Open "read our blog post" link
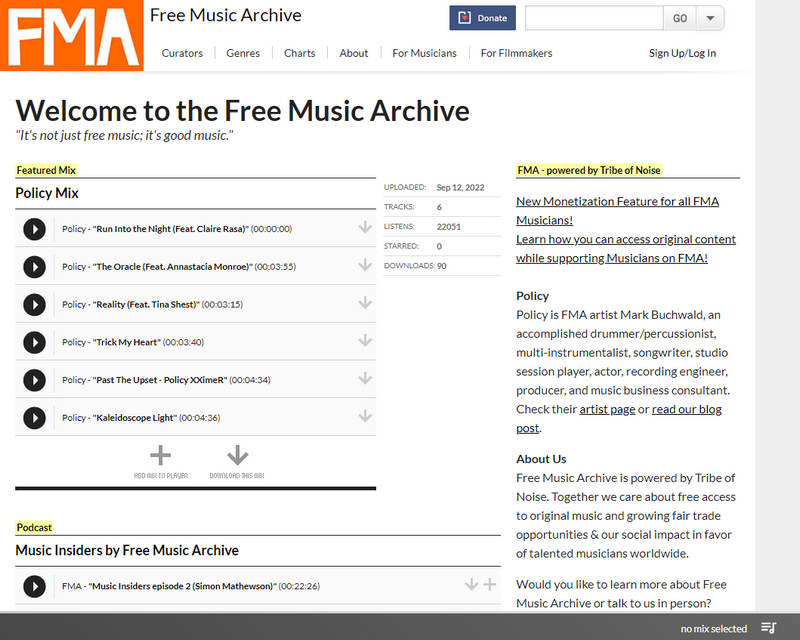The image size is (800, 640). point(686,409)
